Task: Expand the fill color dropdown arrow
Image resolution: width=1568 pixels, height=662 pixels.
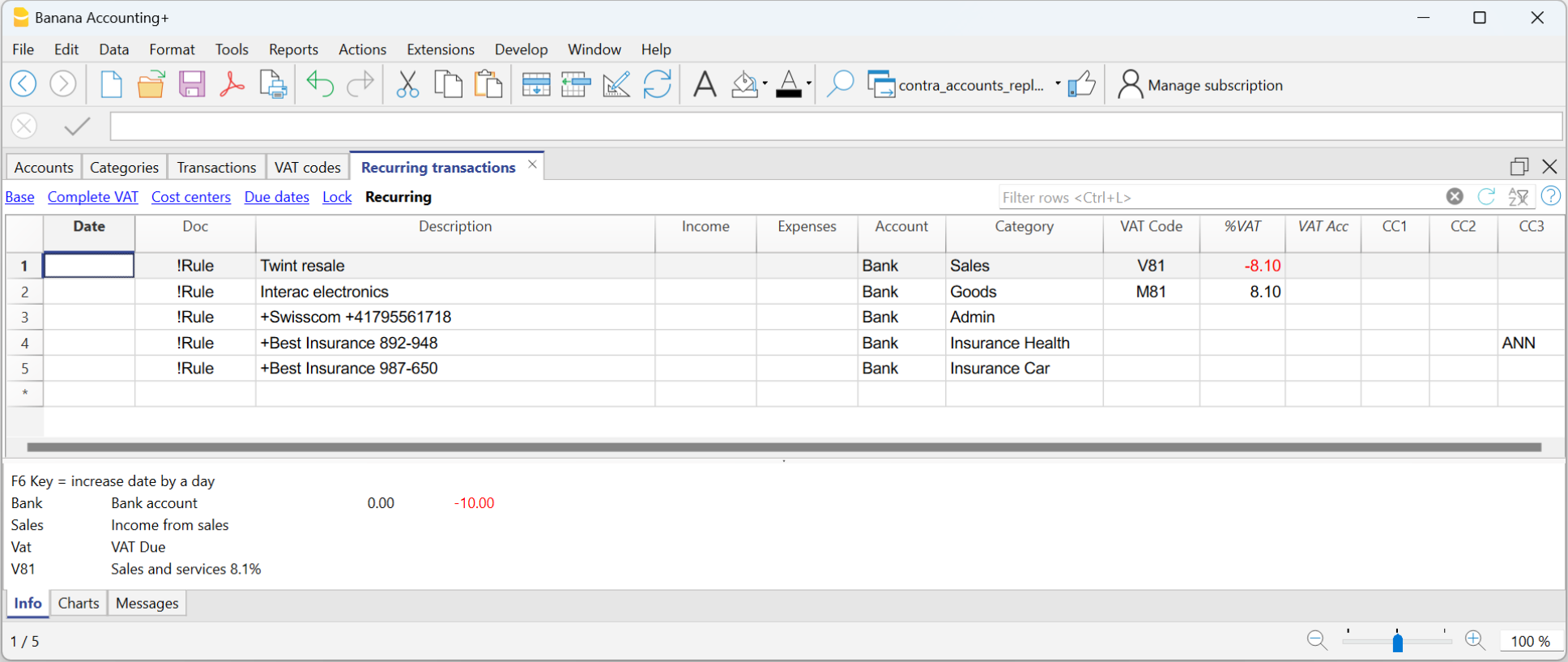Action: coord(765,83)
